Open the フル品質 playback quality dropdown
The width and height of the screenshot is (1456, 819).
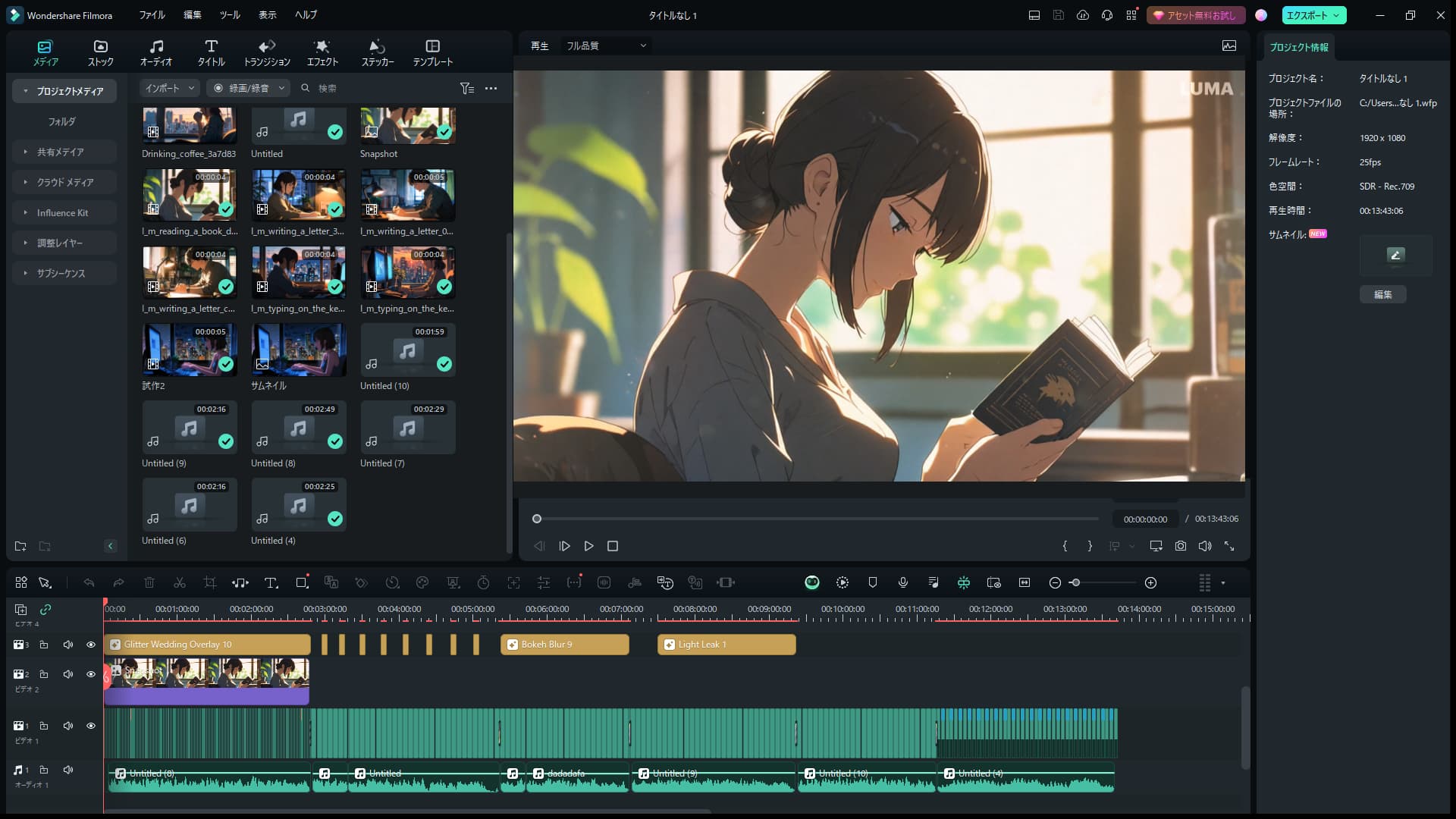pos(606,45)
